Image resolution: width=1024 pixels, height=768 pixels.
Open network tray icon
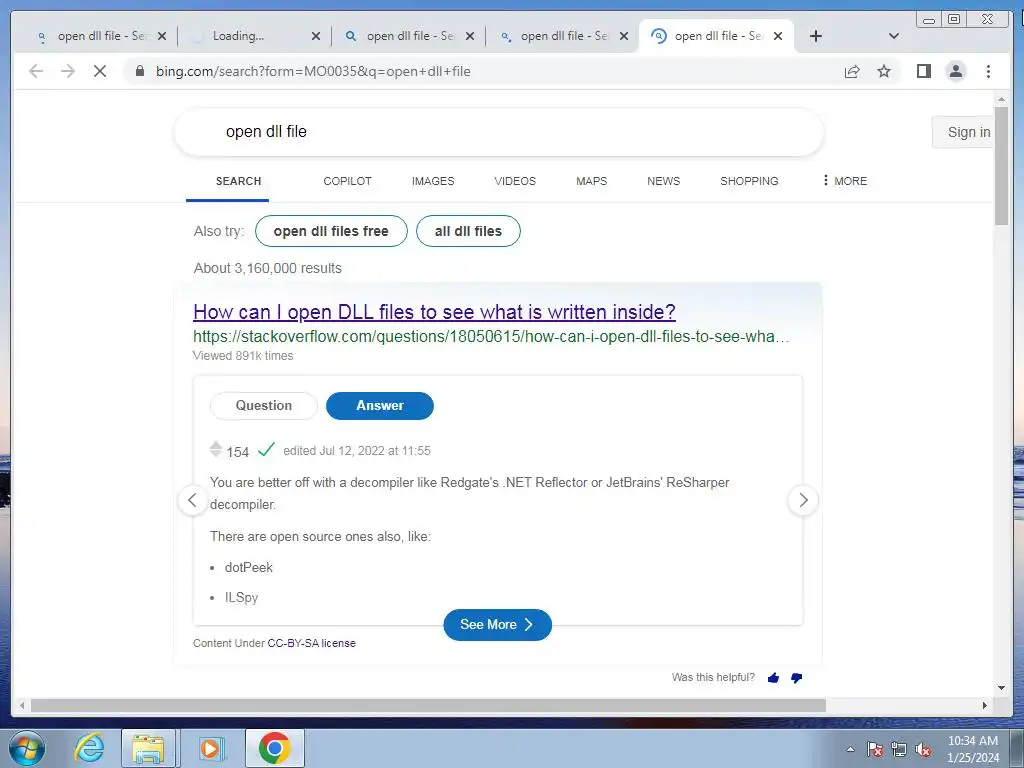[899, 749]
